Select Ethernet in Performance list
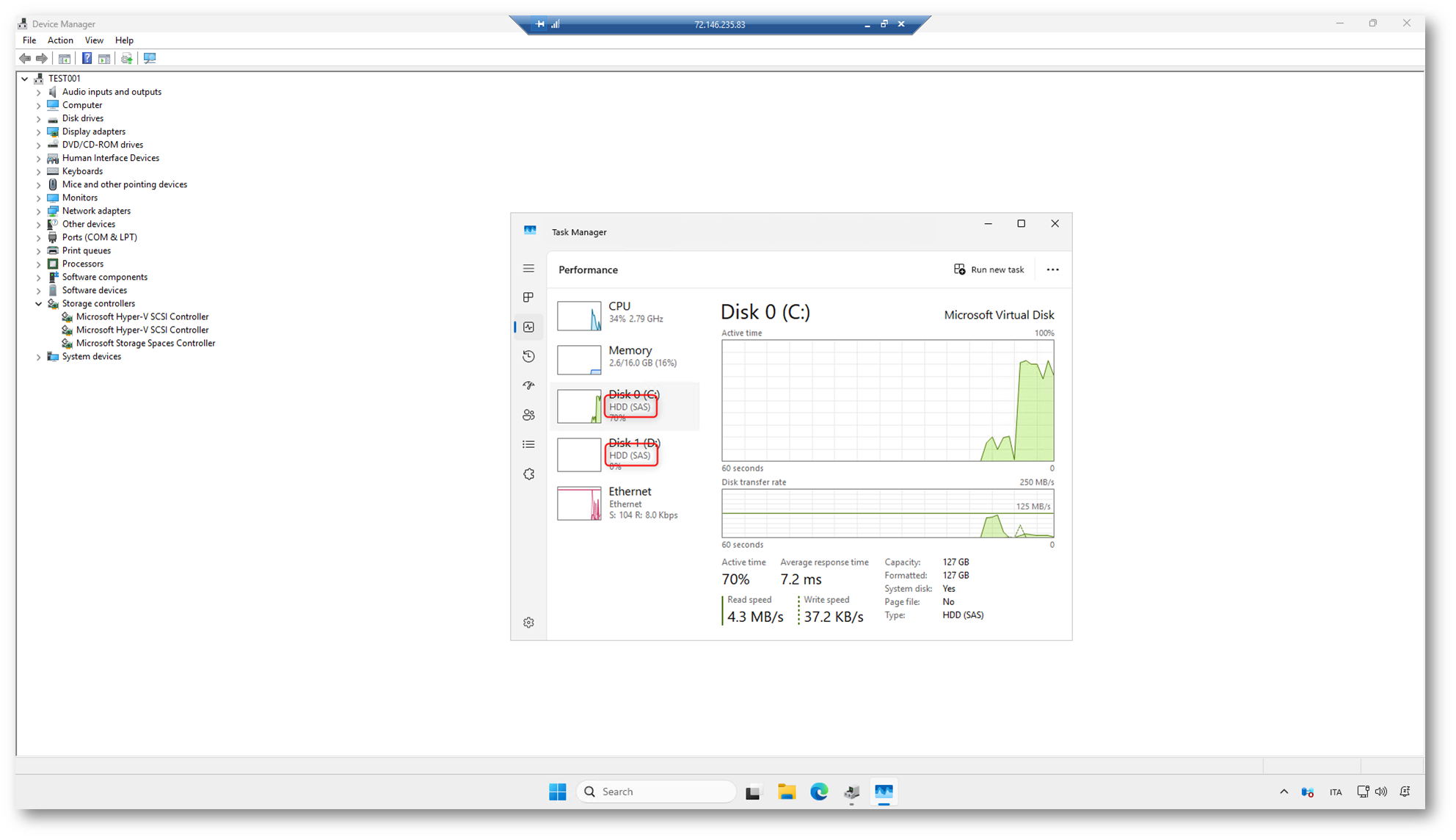This screenshot has height=840, width=1456. coord(625,503)
